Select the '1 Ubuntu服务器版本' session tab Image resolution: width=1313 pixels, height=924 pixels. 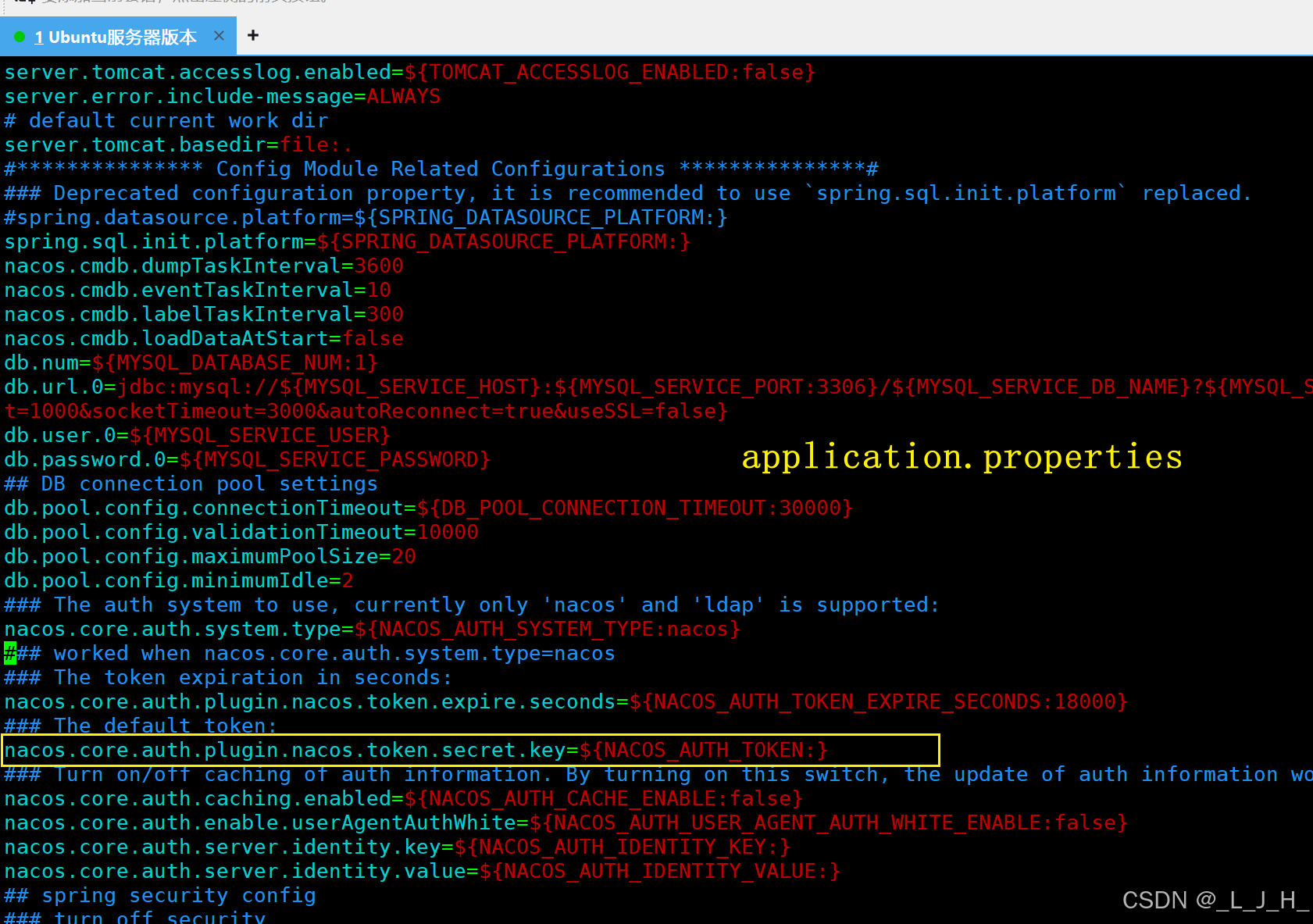click(117, 37)
